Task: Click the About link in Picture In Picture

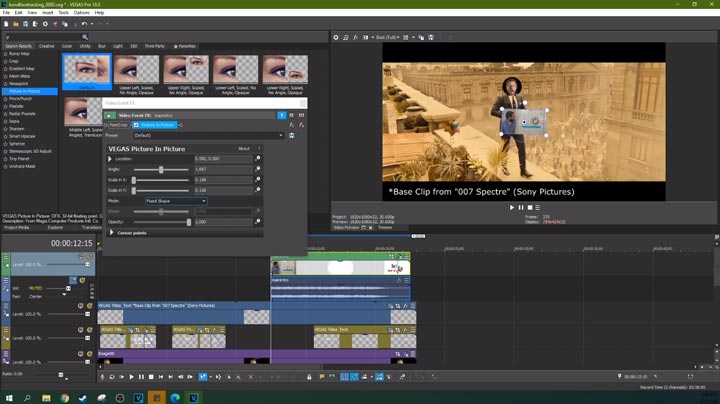Action: (244, 148)
